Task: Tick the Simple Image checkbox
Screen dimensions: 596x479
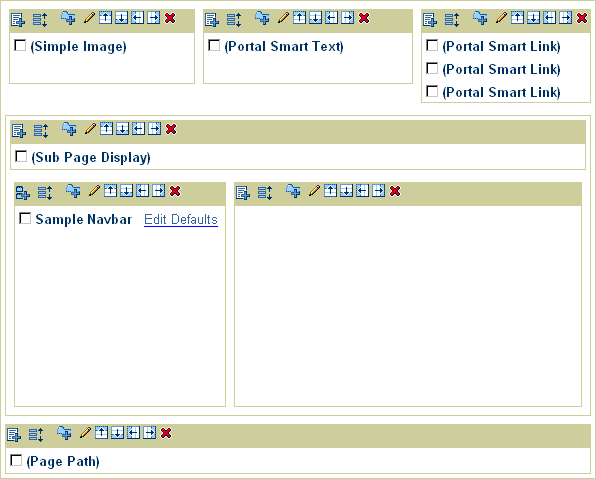Action: (x=20, y=45)
